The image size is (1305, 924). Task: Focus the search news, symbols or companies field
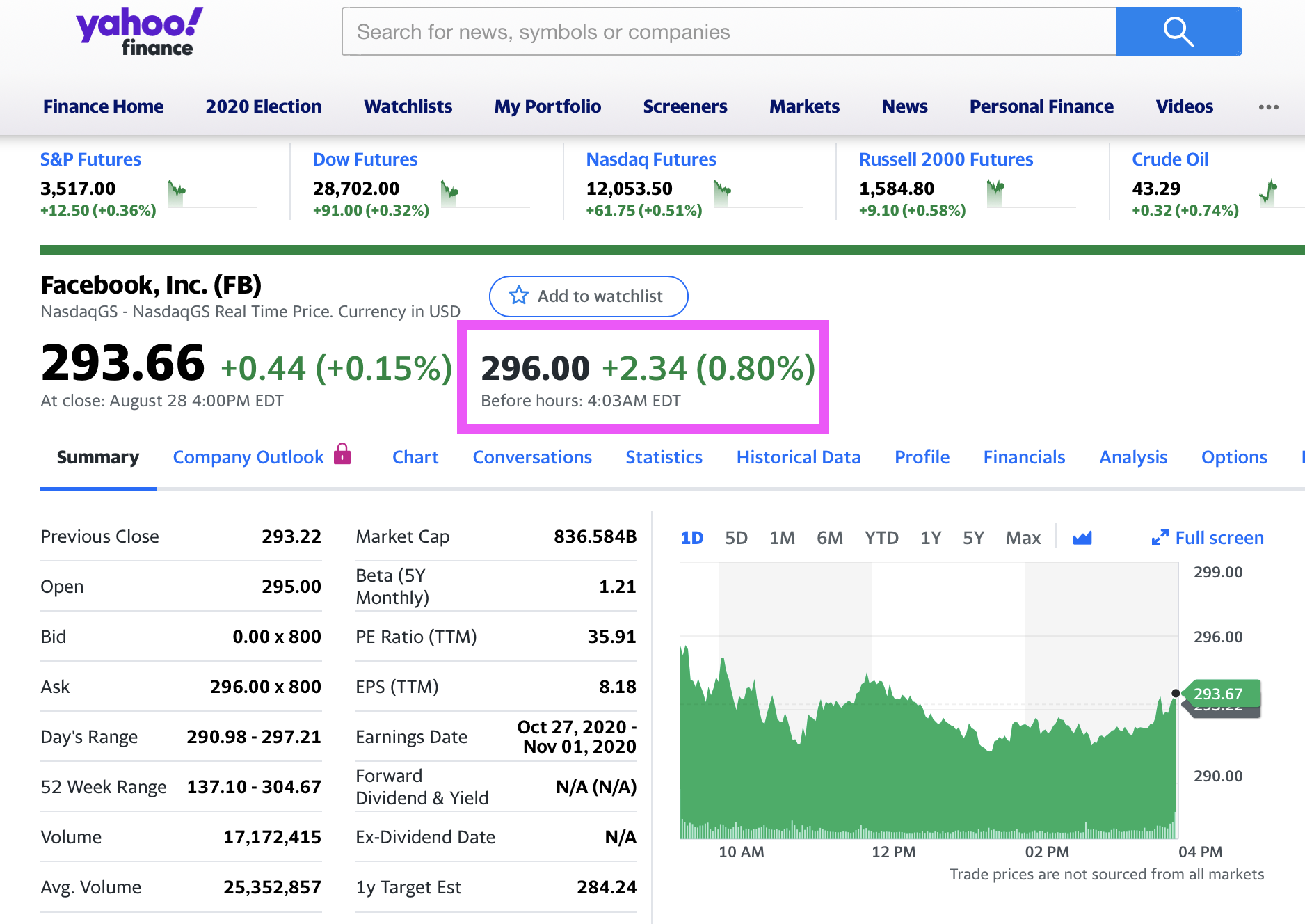pos(729,31)
